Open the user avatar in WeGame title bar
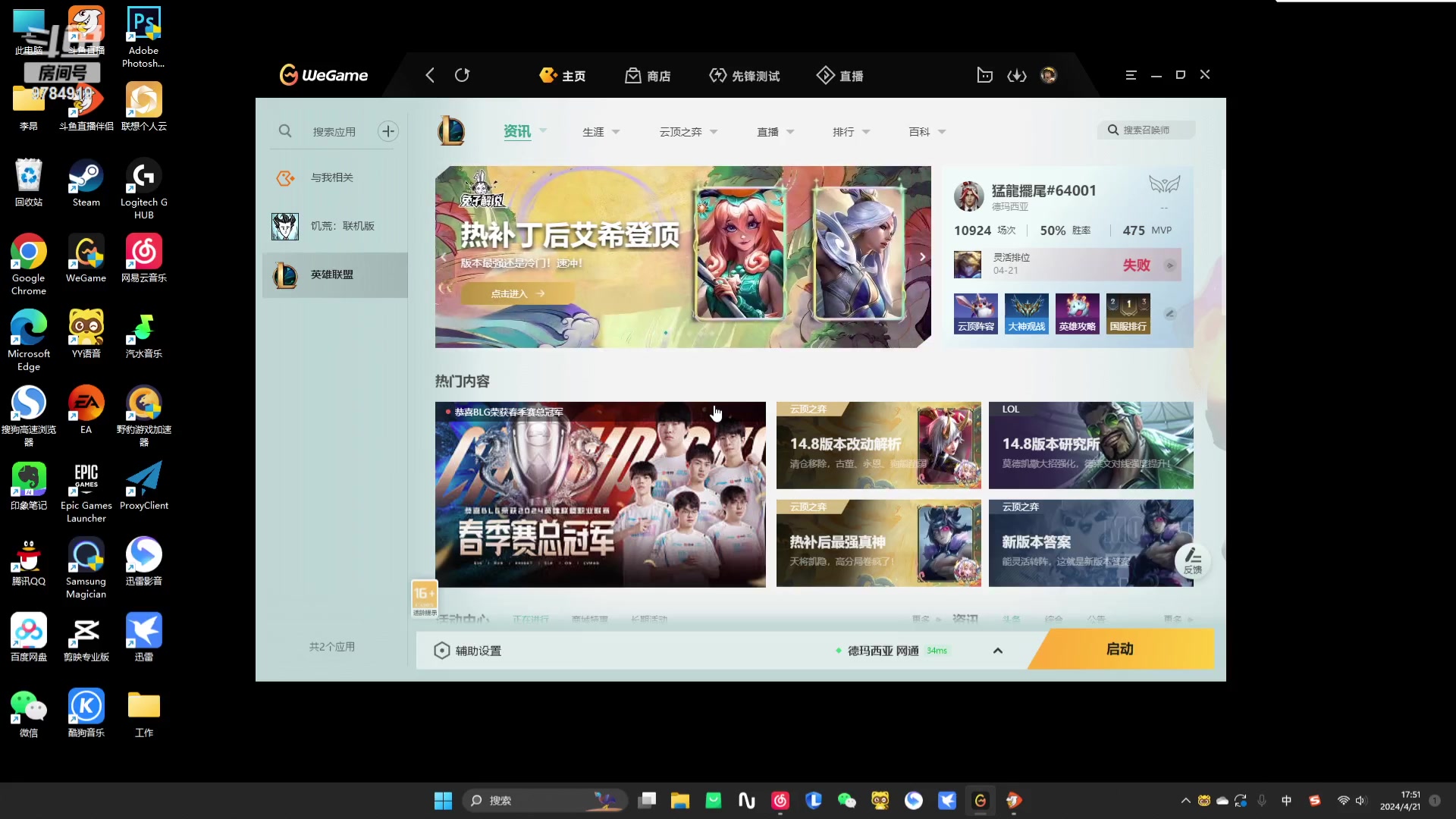Screen dimensions: 1456x819 [x=1048, y=75]
